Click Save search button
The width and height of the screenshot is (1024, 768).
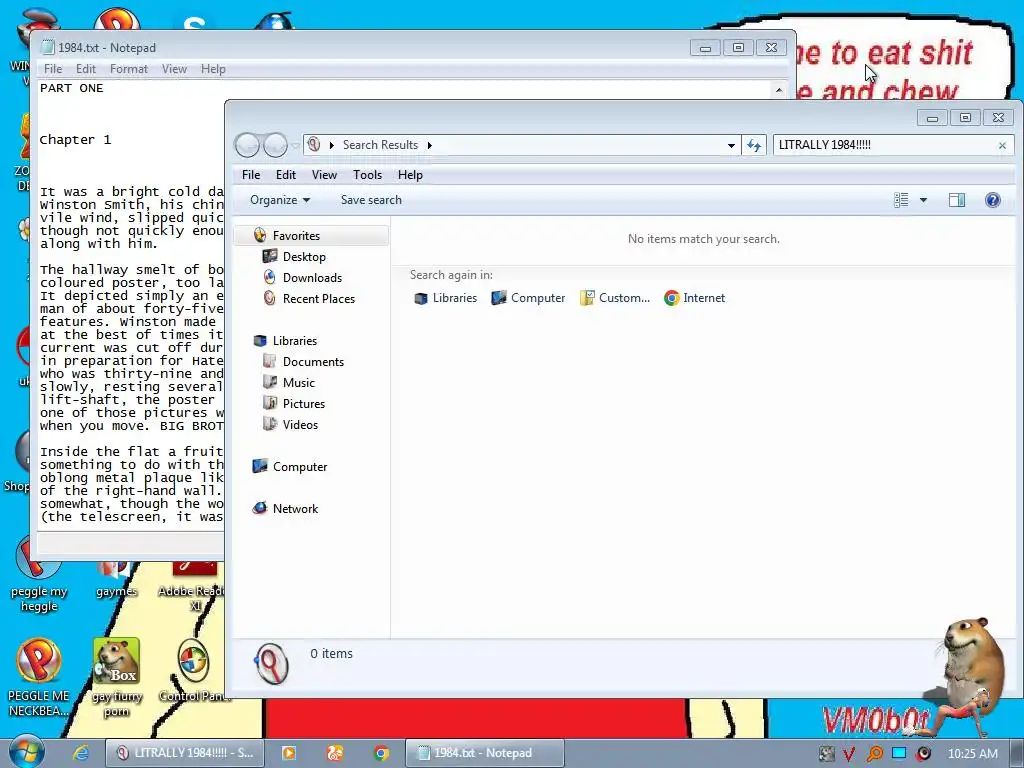point(371,200)
